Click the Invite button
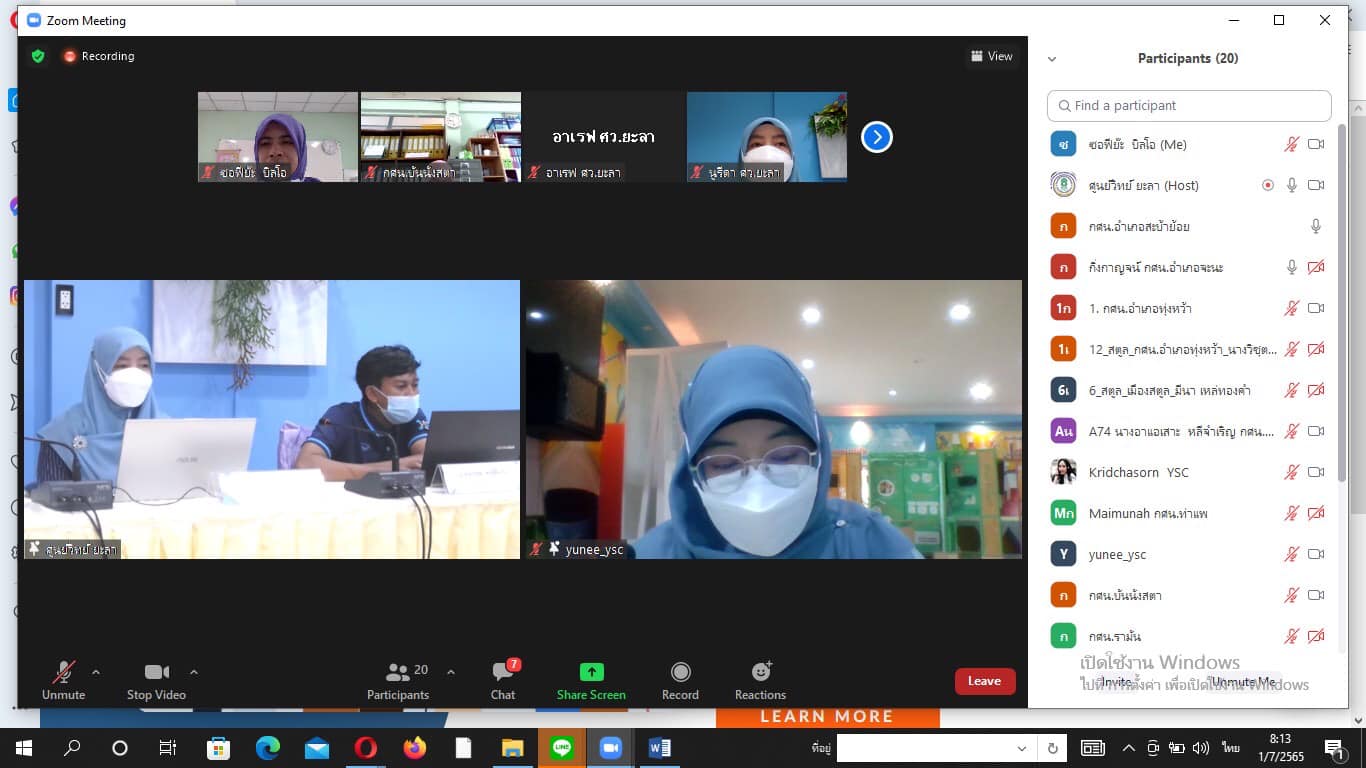The width and height of the screenshot is (1366, 768). click(x=1116, y=682)
